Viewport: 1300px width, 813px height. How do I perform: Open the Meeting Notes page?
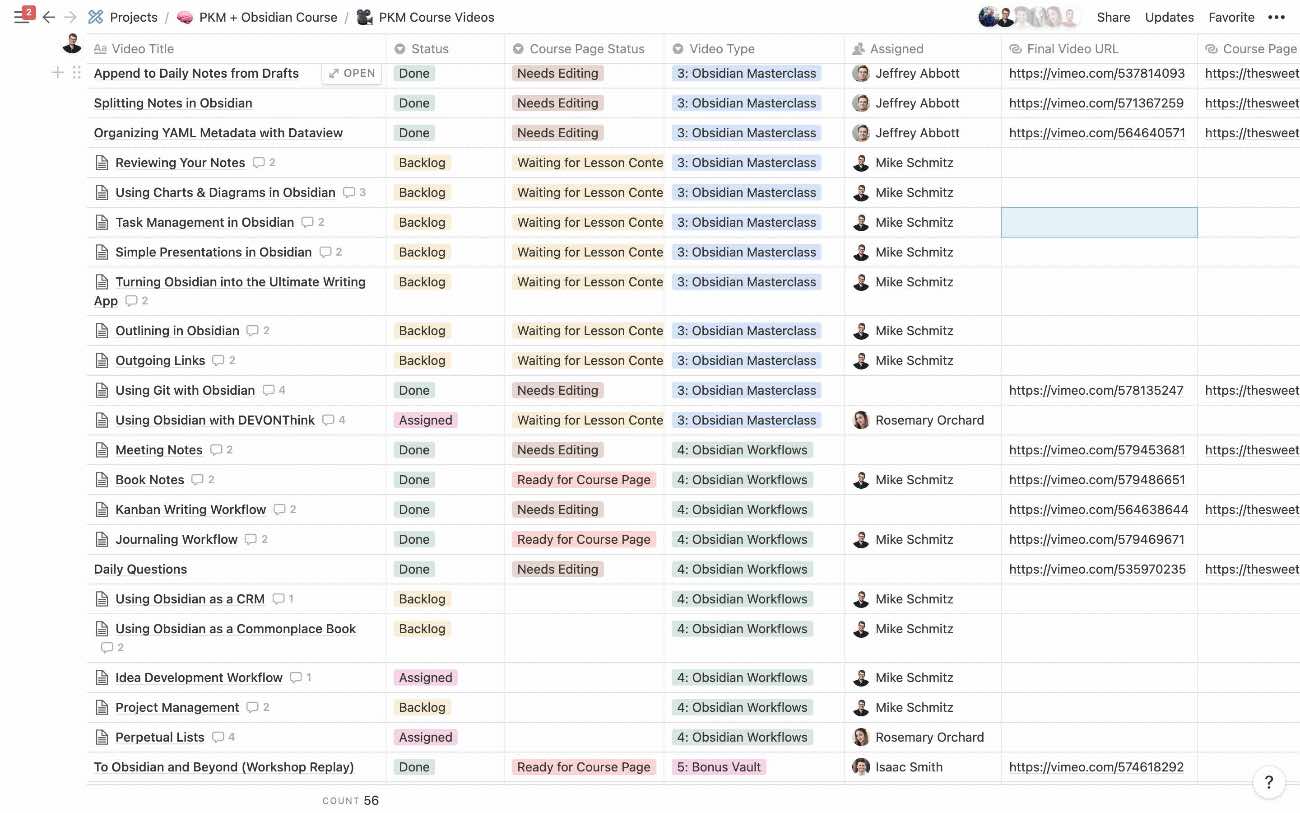click(x=159, y=451)
